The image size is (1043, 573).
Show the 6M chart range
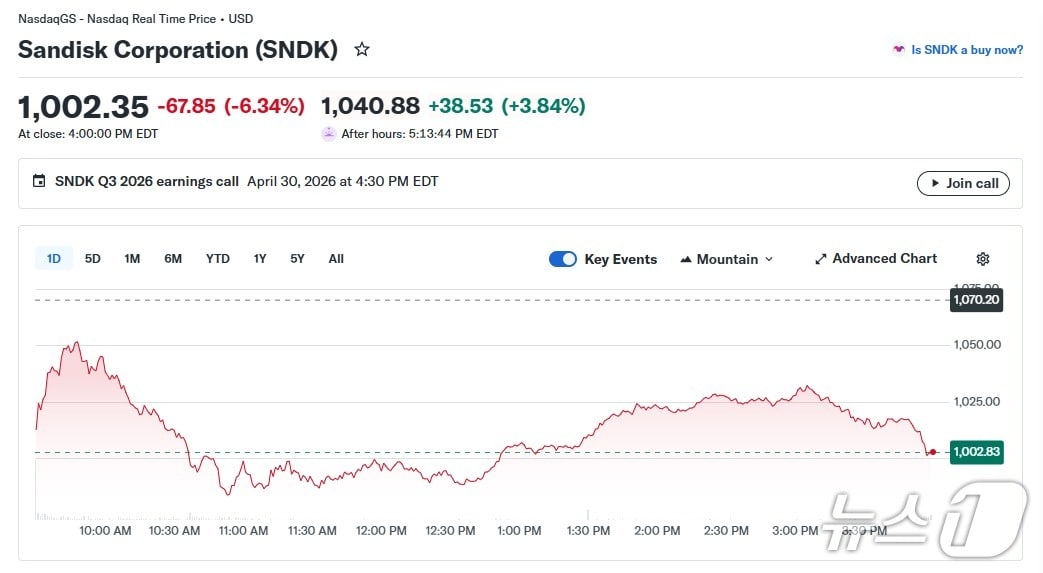point(173,259)
